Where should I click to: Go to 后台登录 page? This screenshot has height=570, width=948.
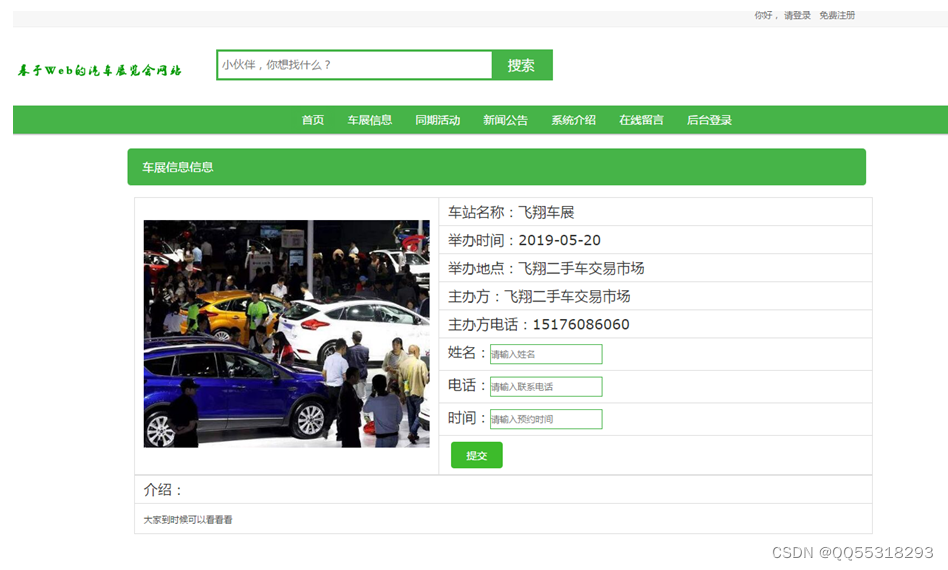tap(709, 120)
